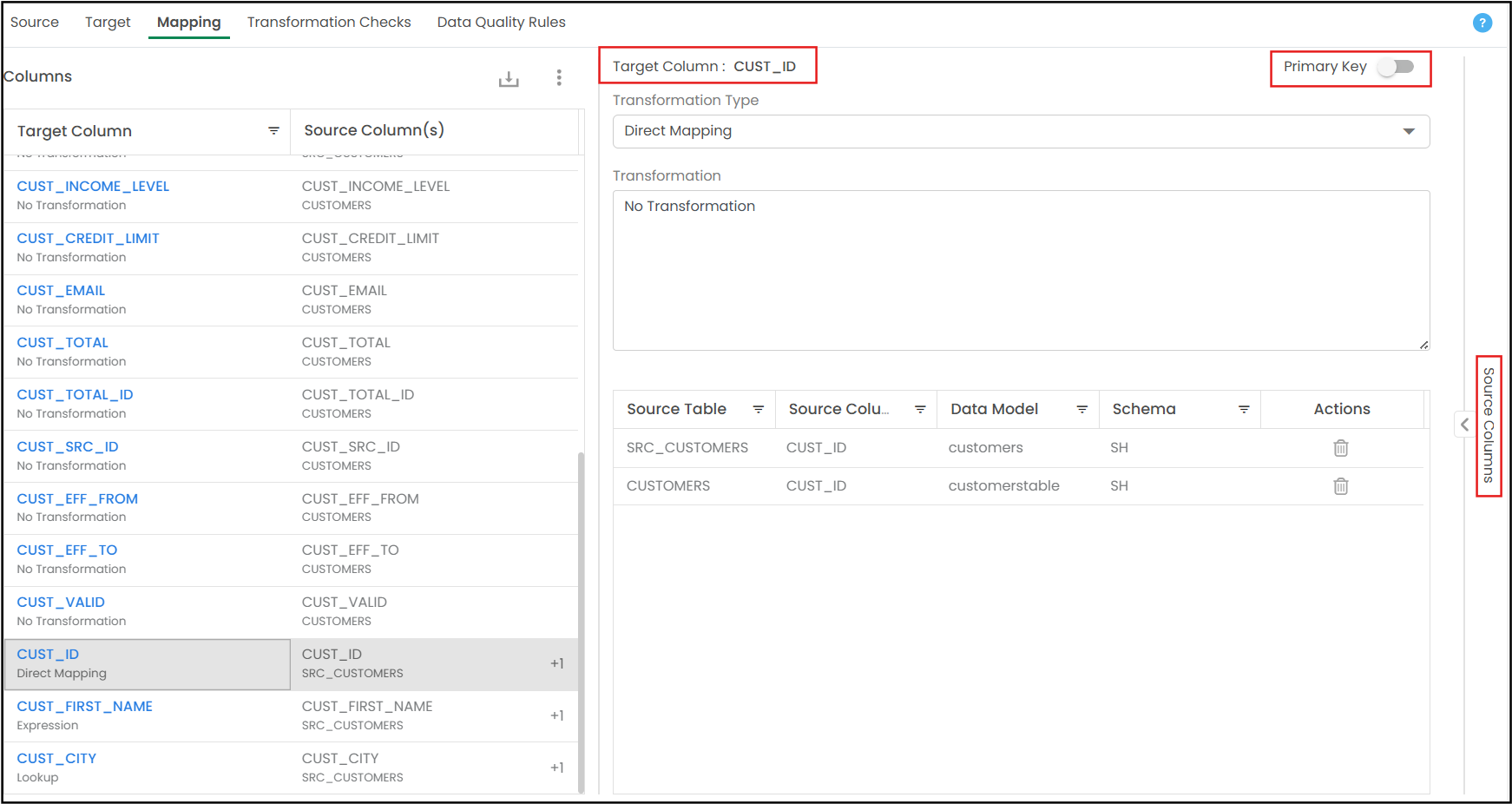This screenshot has width=1512, height=804.
Task: Open the three-dot options menu
Action: click(x=559, y=78)
